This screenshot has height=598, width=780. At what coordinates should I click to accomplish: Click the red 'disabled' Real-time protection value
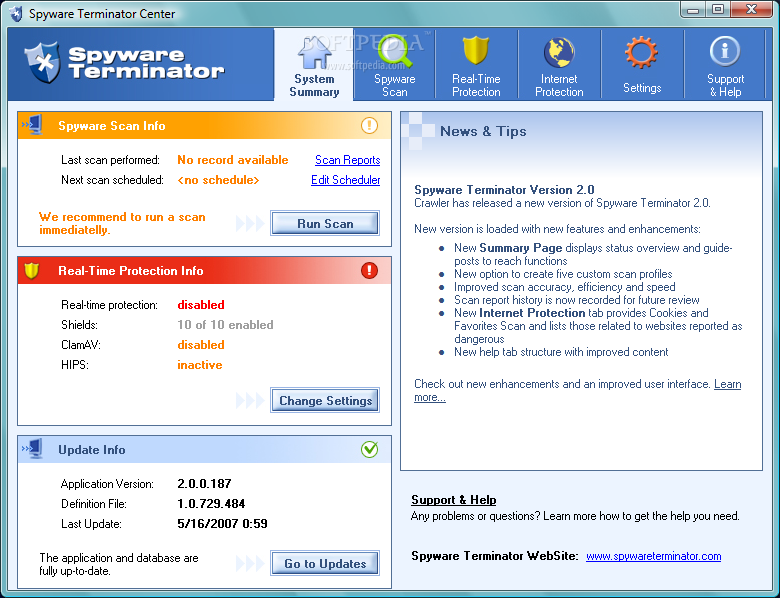pos(201,304)
